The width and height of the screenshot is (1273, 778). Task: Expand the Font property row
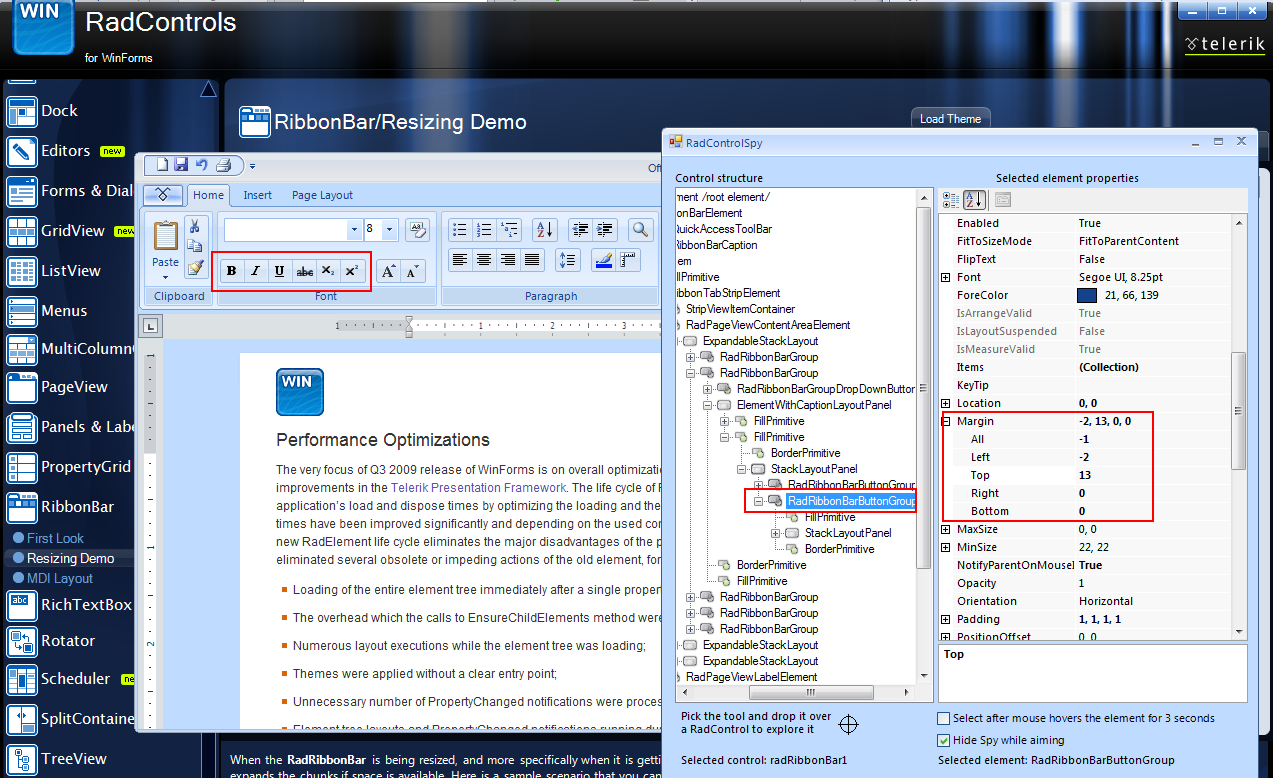tap(946, 277)
